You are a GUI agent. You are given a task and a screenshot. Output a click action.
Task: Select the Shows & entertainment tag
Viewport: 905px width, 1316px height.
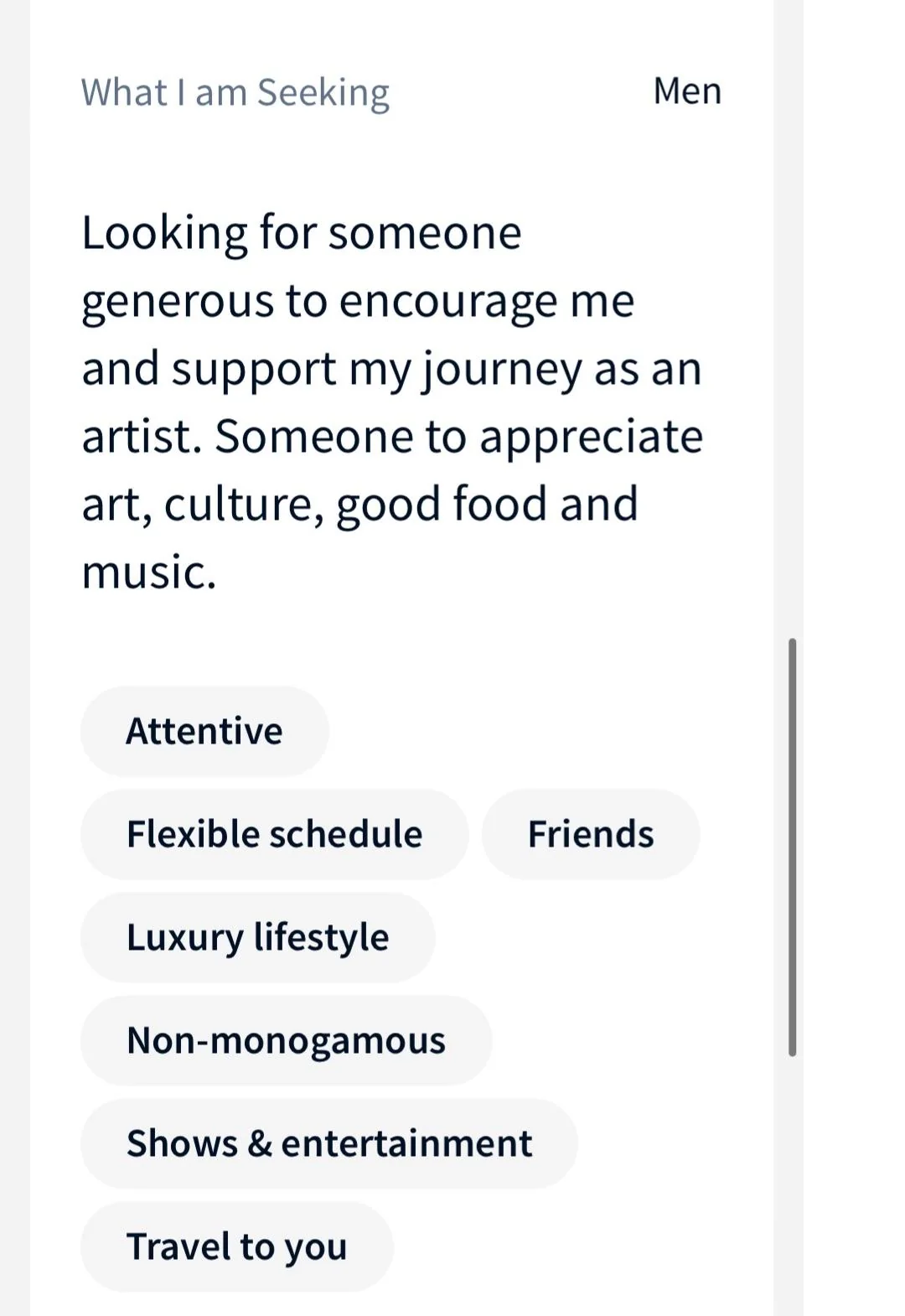click(x=328, y=1143)
